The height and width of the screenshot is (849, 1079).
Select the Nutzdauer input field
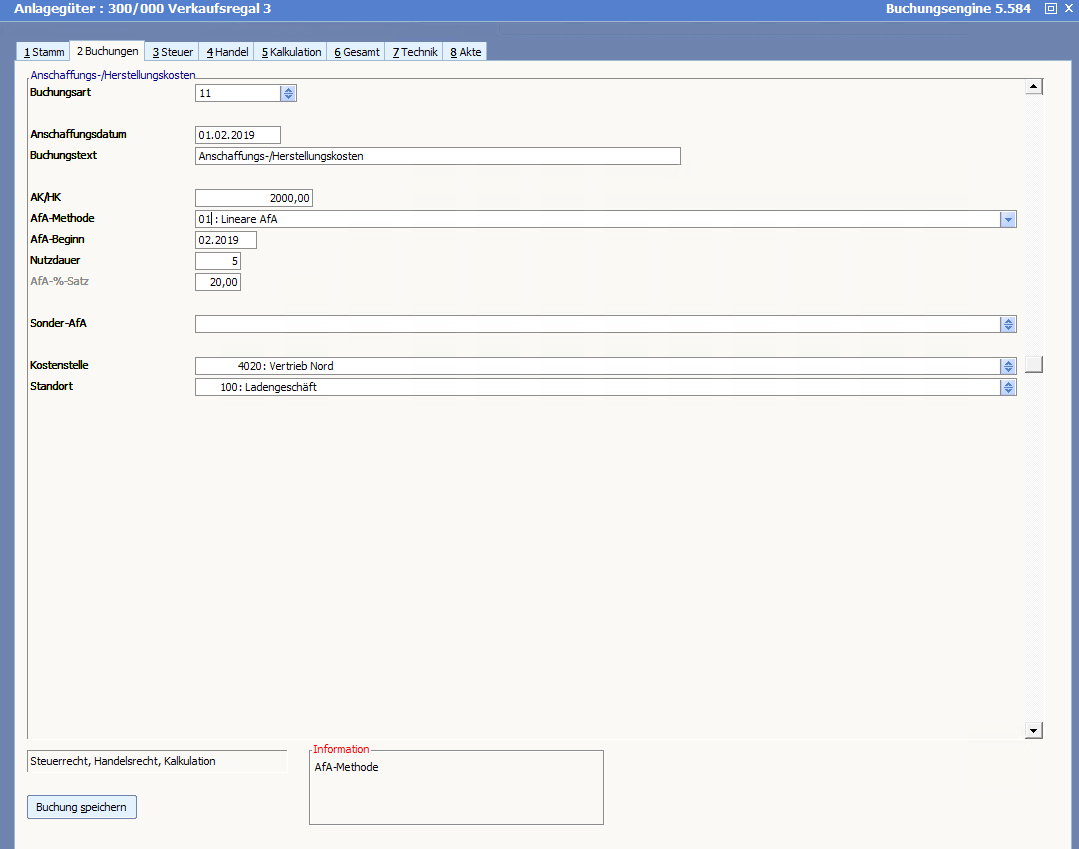click(x=218, y=261)
